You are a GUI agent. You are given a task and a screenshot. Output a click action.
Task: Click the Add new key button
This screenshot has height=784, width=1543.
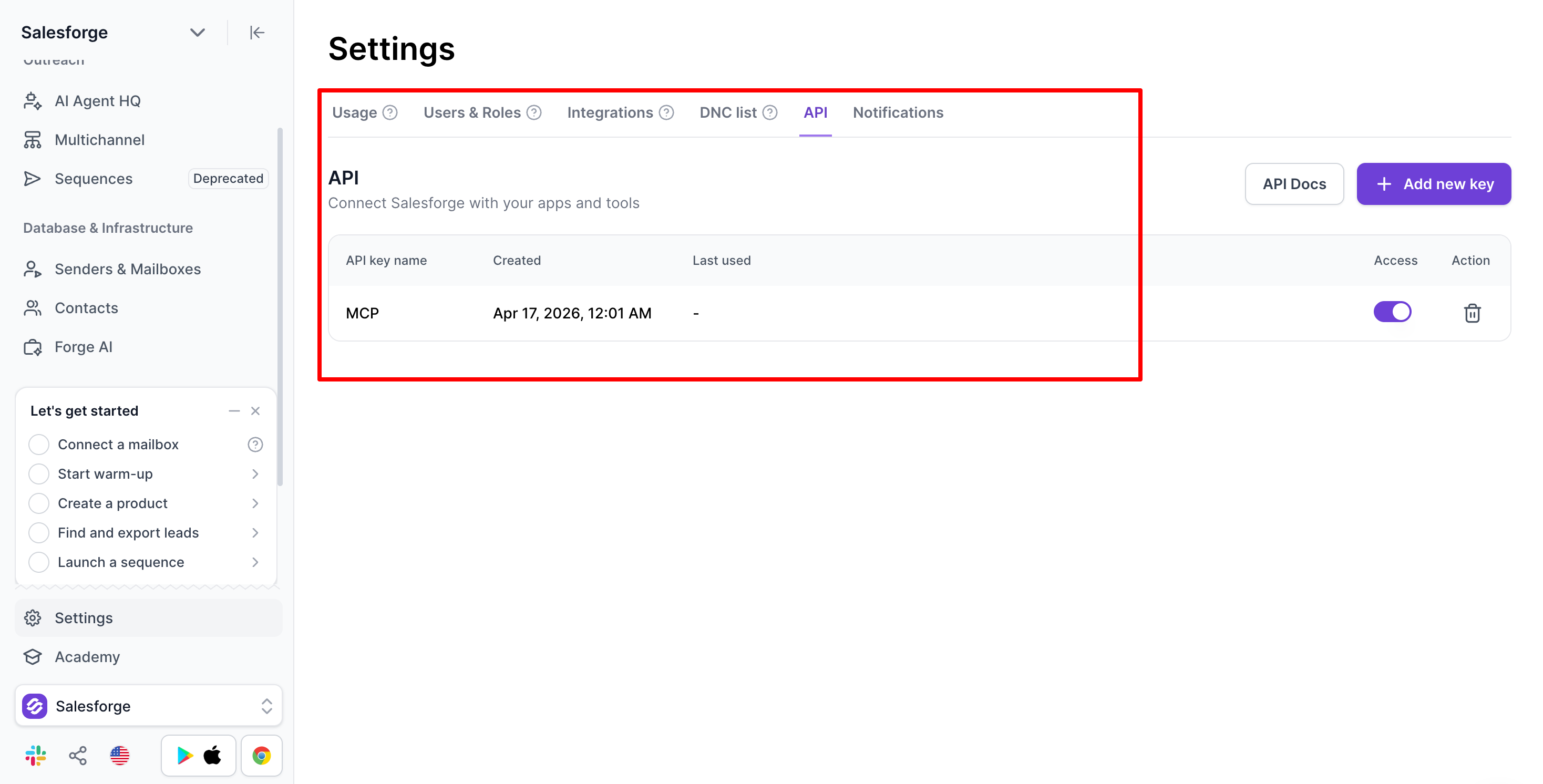point(1433,184)
